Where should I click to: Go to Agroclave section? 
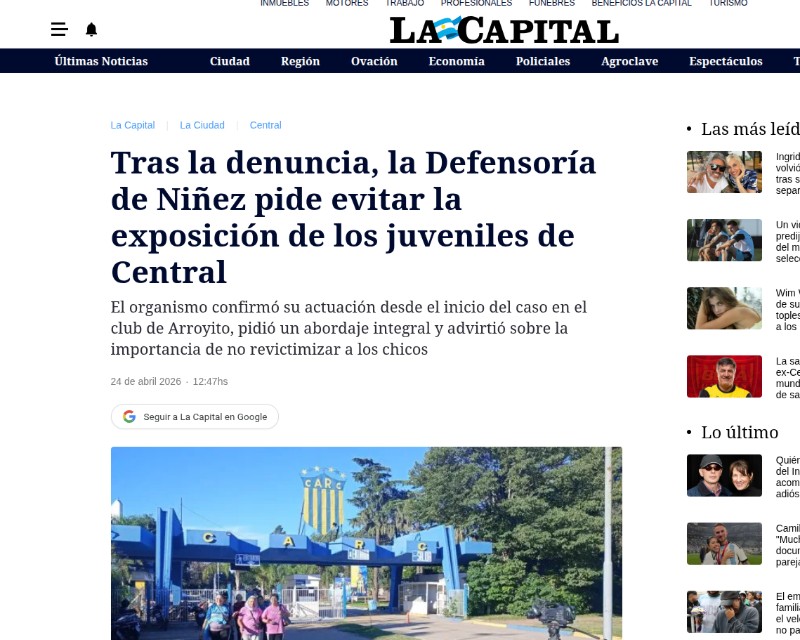click(630, 61)
